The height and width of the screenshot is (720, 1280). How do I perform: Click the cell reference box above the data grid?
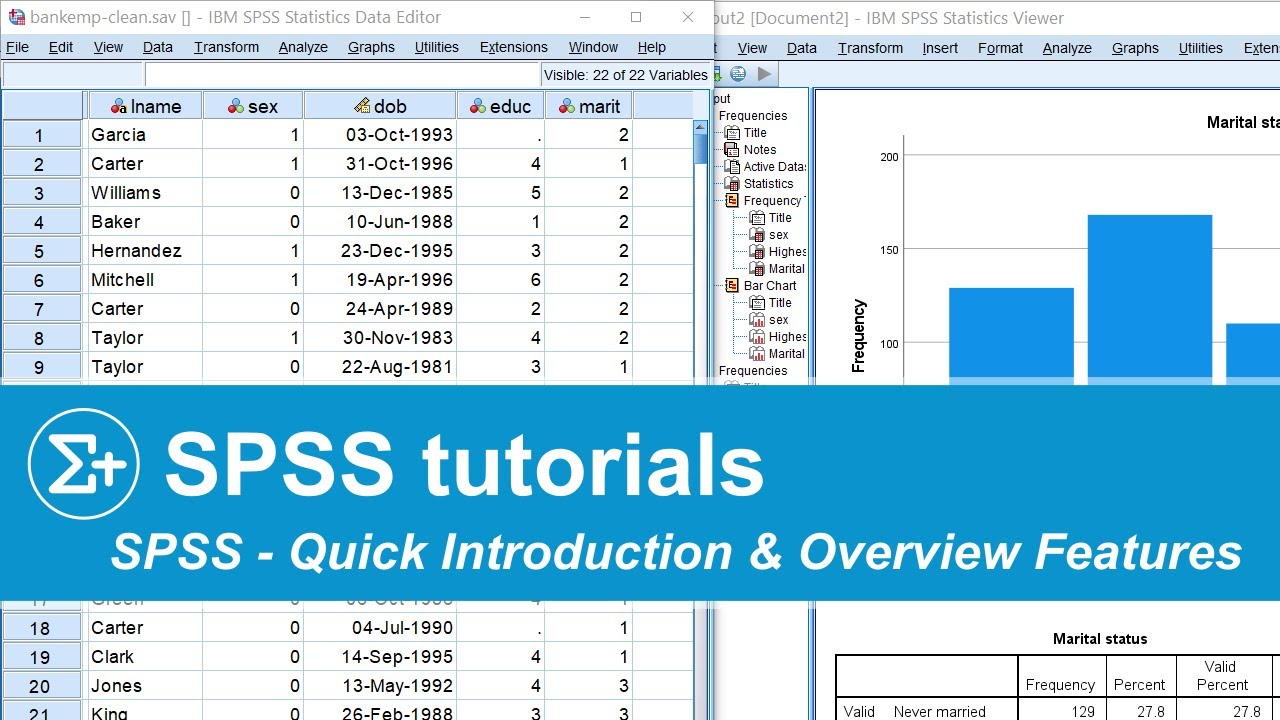point(72,74)
